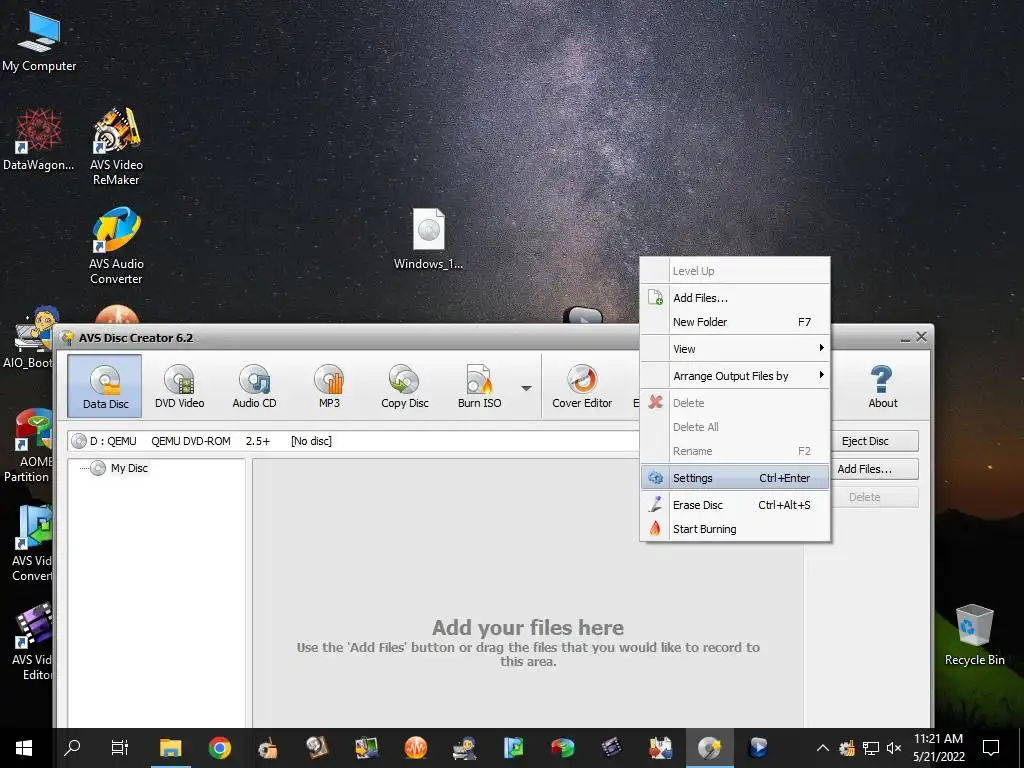Click the Settings gear icon in menu
This screenshot has height=768, width=1024.
(x=655, y=478)
